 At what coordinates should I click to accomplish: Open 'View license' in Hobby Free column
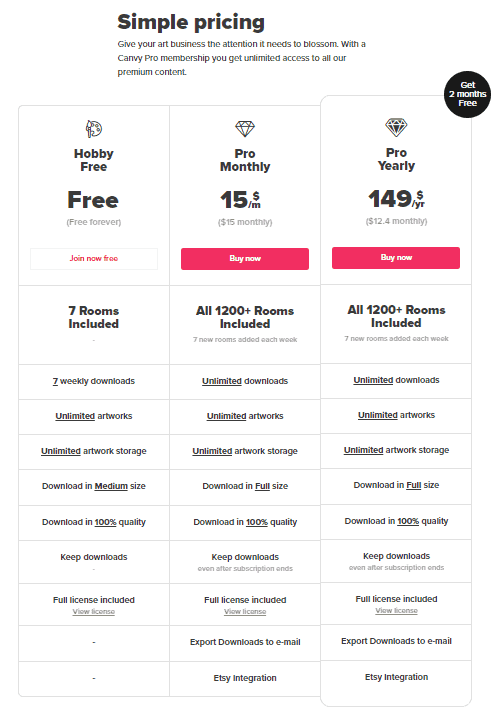[x=94, y=612]
